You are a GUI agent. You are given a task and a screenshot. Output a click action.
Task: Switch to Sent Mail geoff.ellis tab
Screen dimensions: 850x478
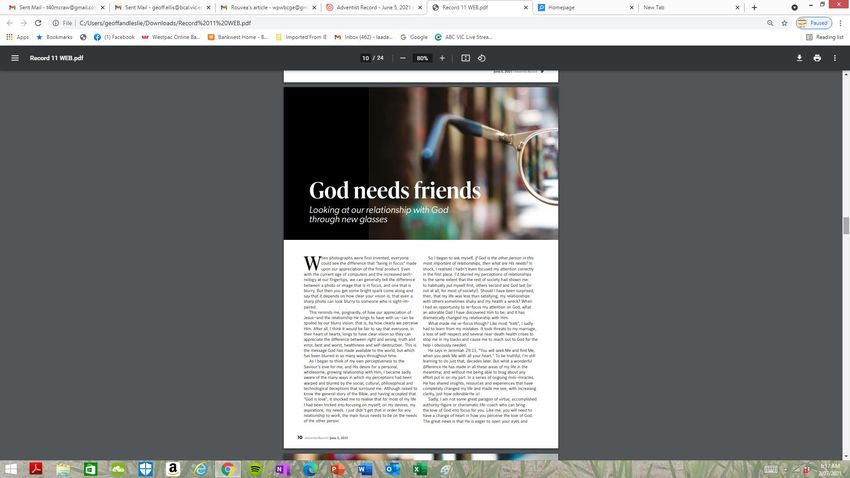[162, 8]
